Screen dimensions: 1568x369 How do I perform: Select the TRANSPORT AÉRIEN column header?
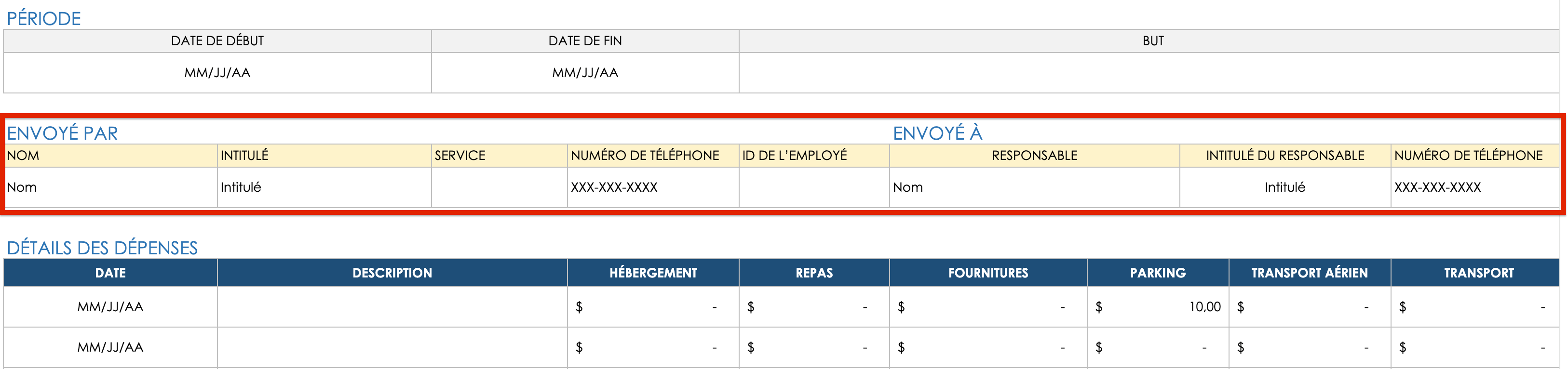[1310, 273]
